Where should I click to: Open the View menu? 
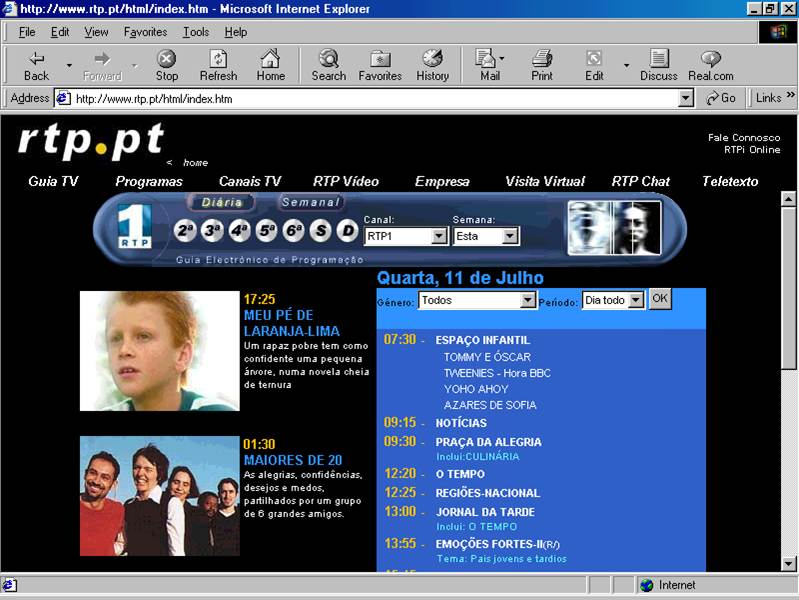pyautogui.click(x=96, y=32)
